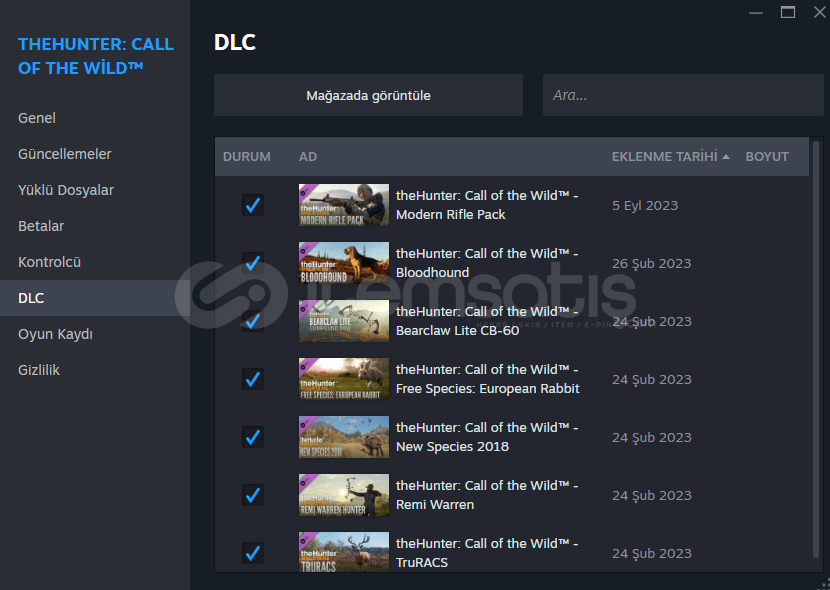This screenshot has height=590, width=830.
Task: Click the Bloodhound DLC thumbnail
Action: pyautogui.click(x=344, y=263)
